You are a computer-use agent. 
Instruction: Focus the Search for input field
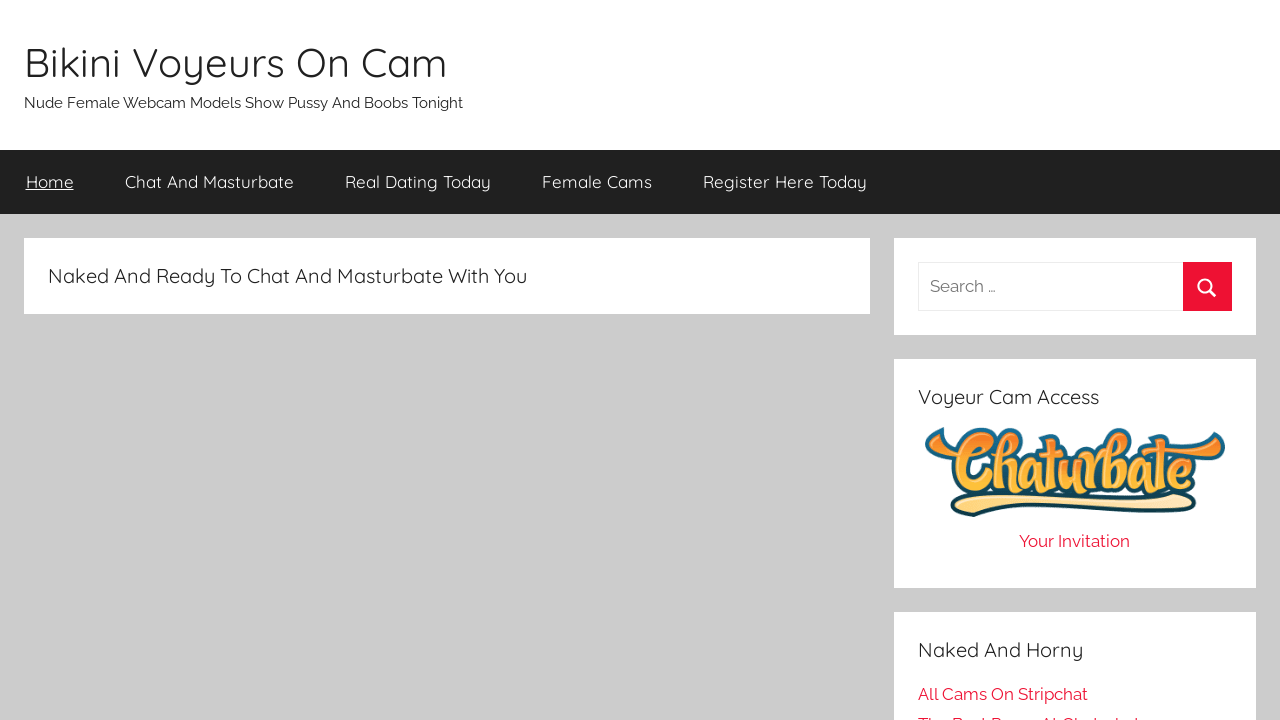pos(1050,287)
